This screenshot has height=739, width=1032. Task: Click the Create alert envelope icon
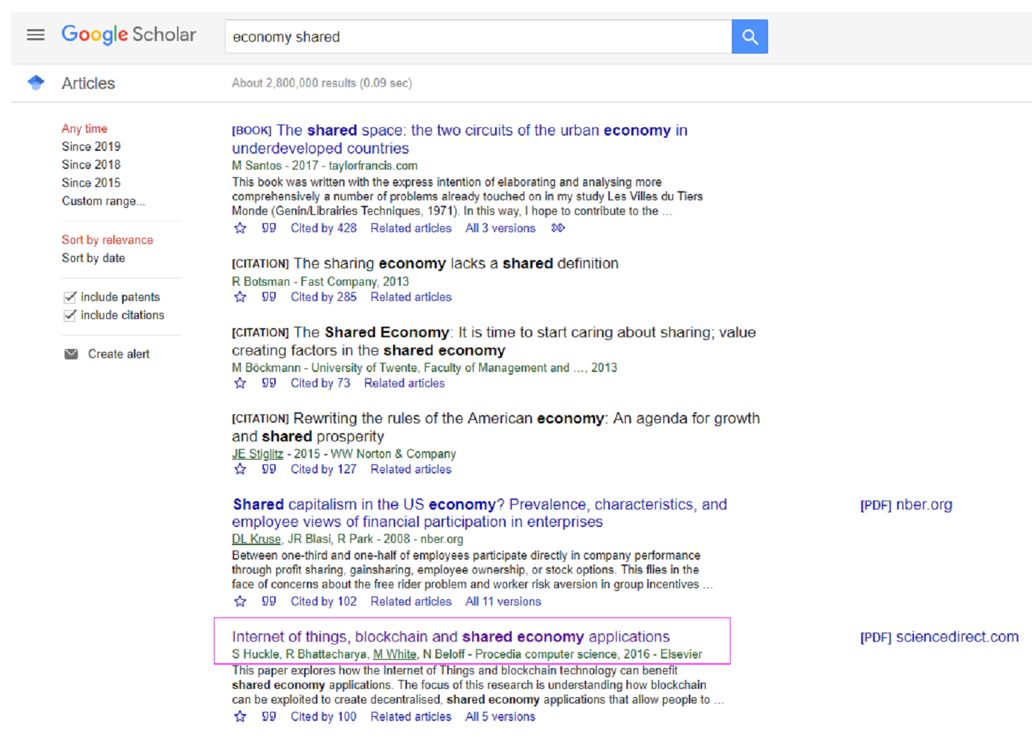coord(71,354)
